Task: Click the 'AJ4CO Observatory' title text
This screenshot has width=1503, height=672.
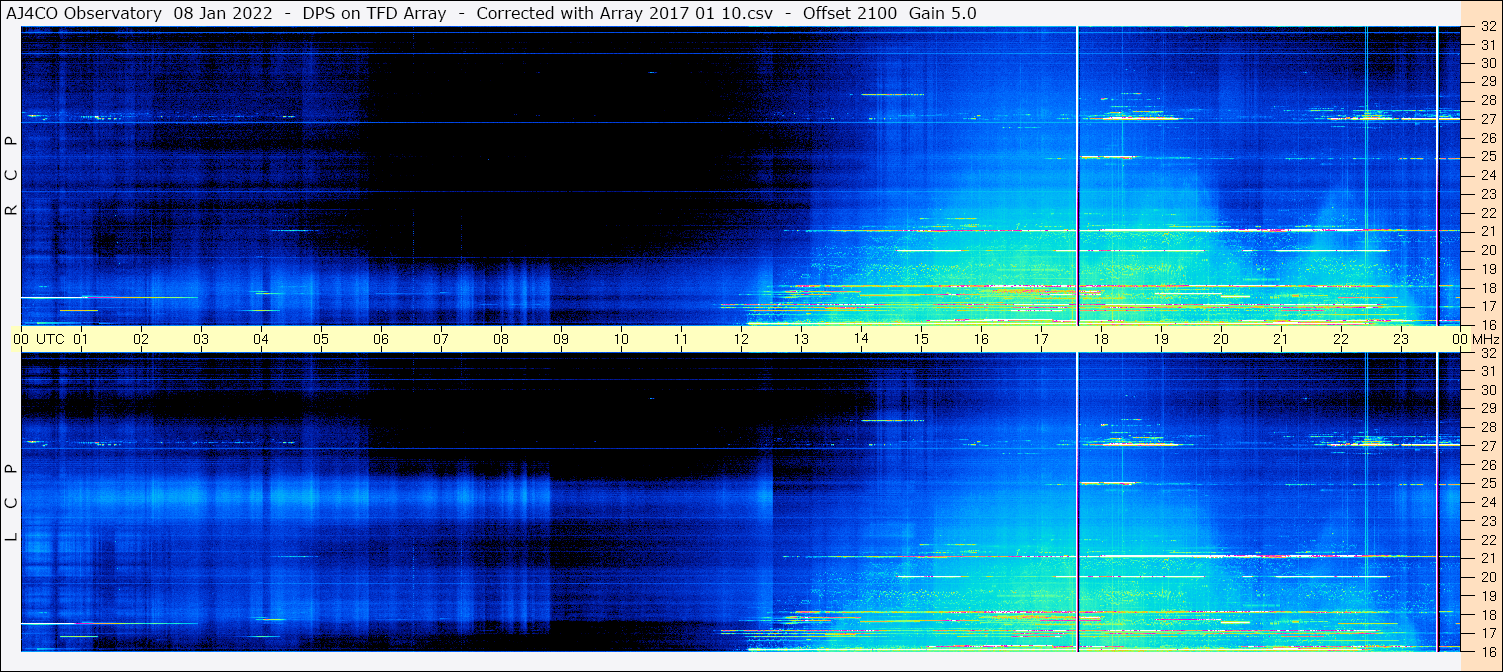Action: coord(84,13)
